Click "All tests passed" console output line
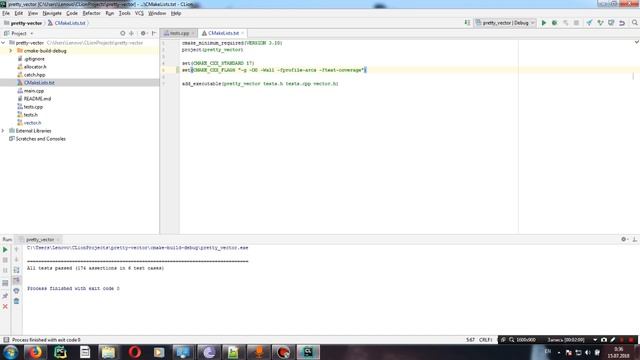This screenshot has height=360, width=640. coord(96,268)
